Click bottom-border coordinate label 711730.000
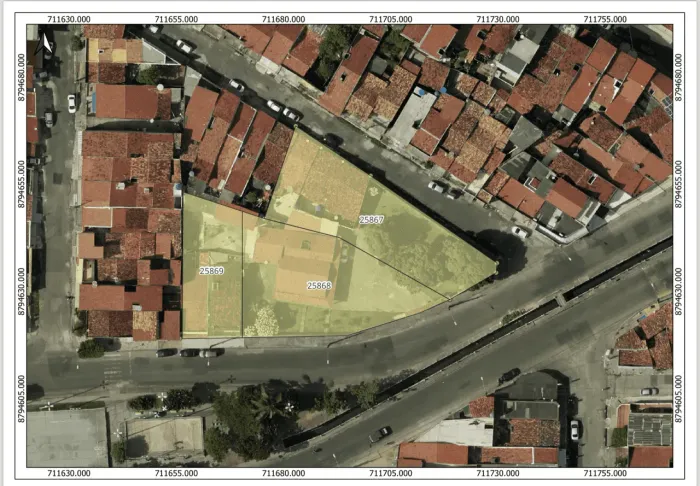Image resolution: width=700 pixels, height=486 pixels. pos(498,473)
